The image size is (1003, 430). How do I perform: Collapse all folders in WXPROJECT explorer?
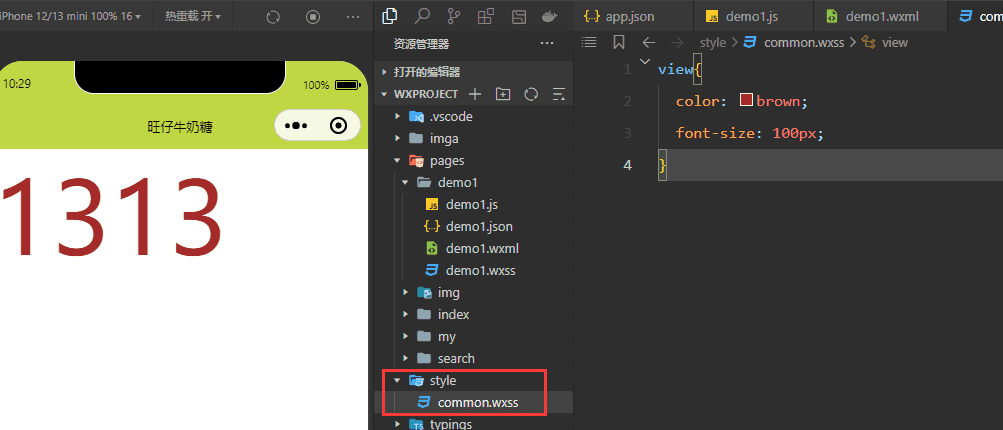[x=558, y=94]
